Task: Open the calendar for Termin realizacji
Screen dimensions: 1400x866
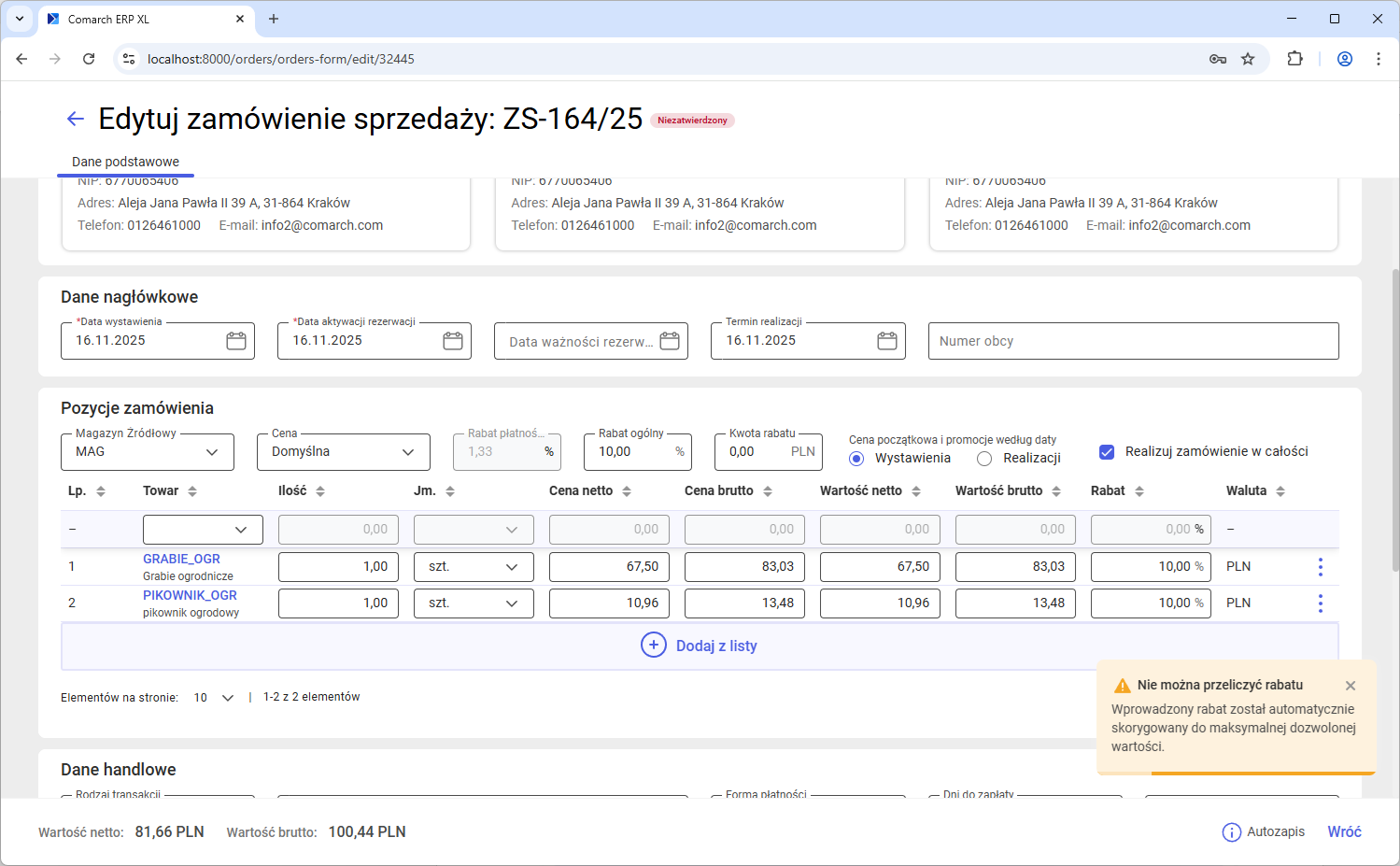Action: (x=886, y=341)
